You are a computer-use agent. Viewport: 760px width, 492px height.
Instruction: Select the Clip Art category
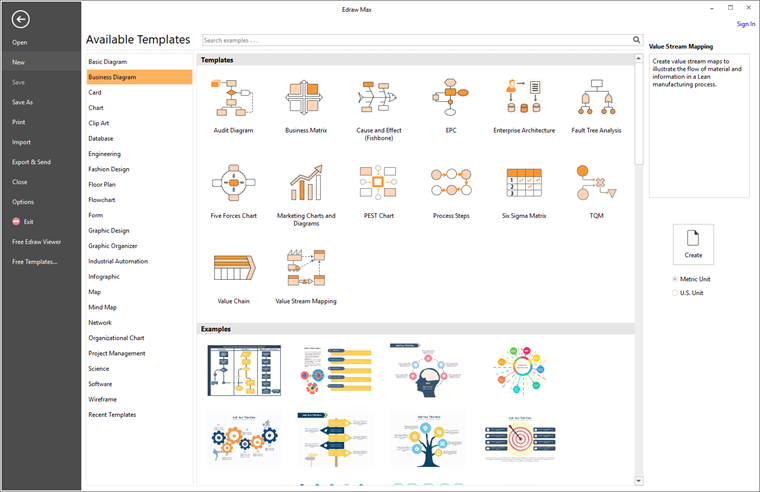(140, 123)
